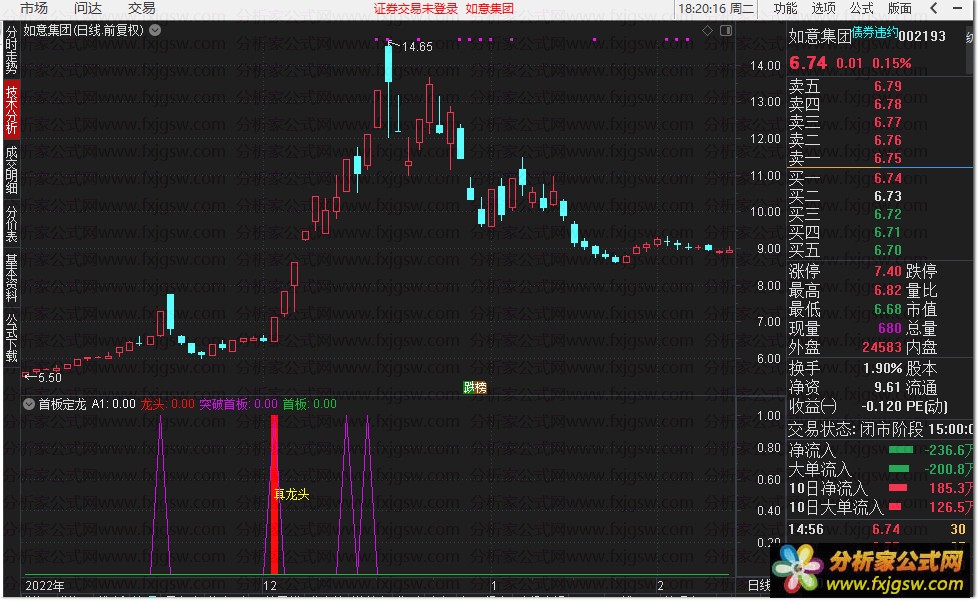Open the 公式 menu
Screen dimensions: 980x601
861,8
